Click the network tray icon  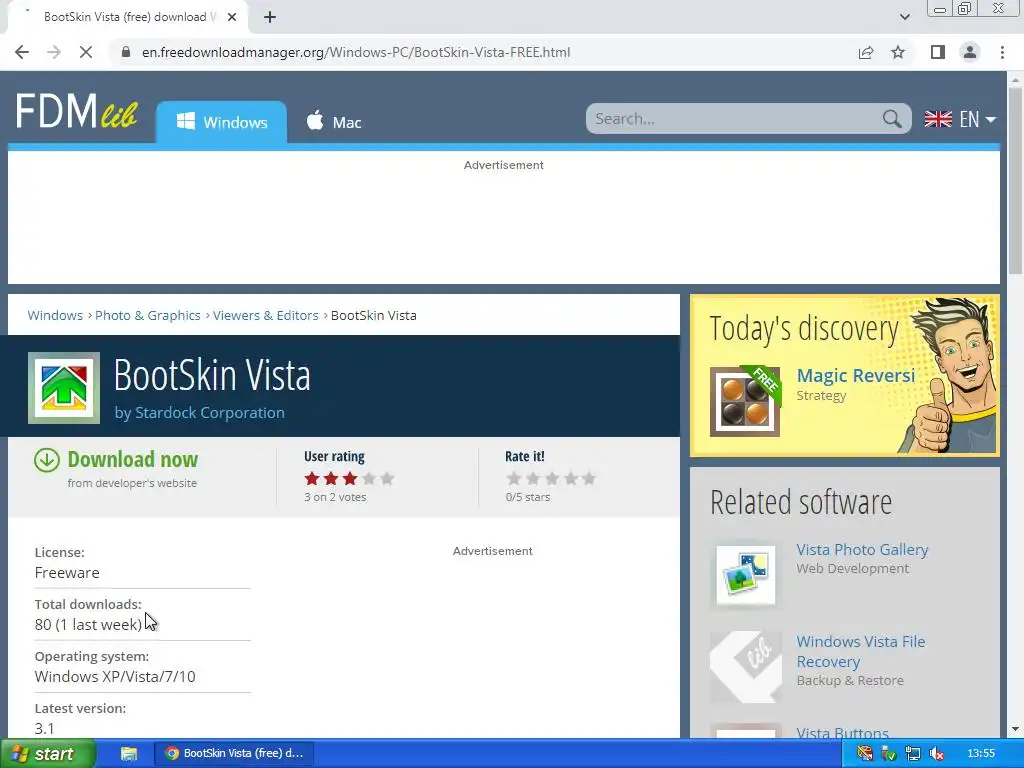coord(912,754)
